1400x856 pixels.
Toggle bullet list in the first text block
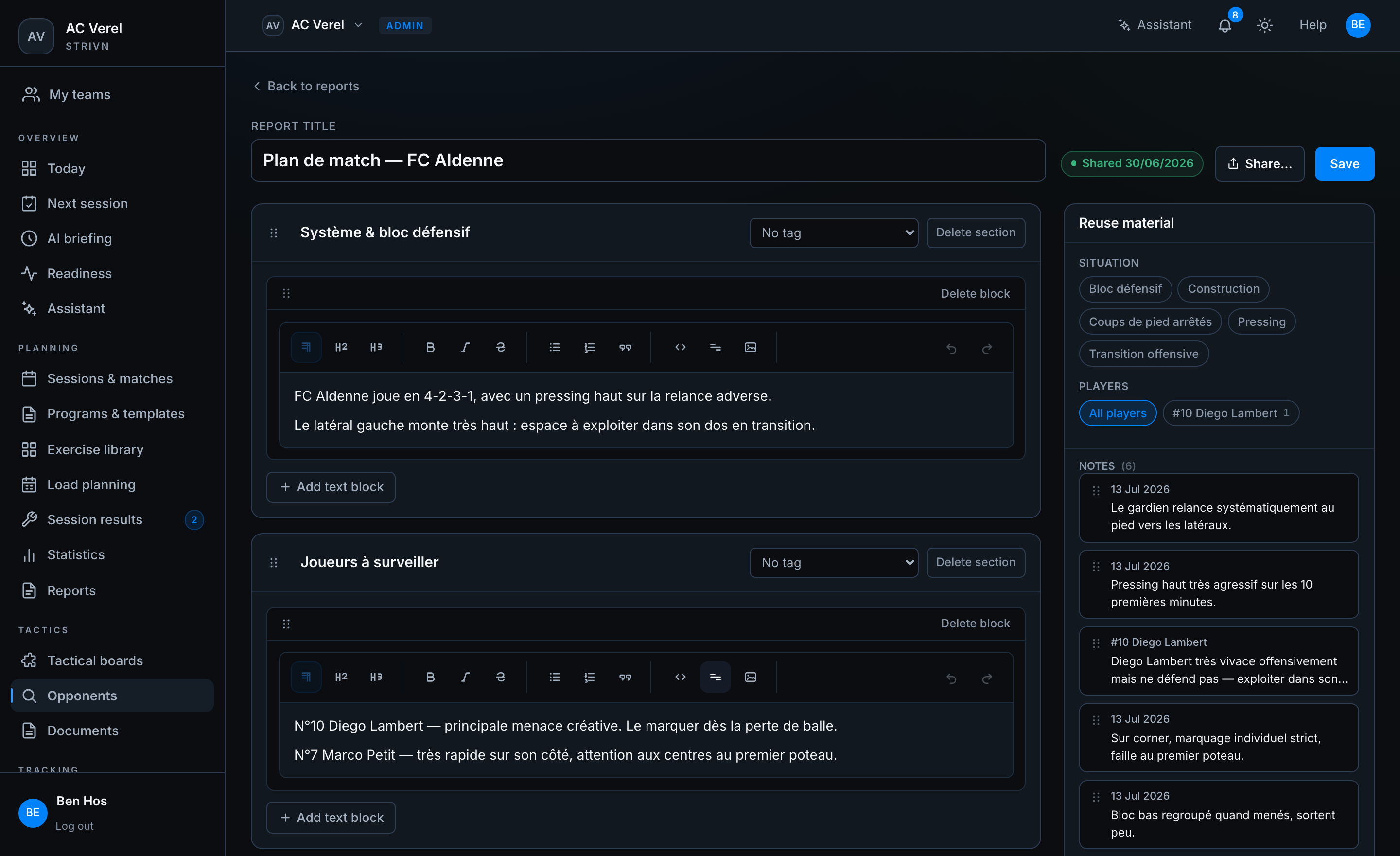pyautogui.click(x=555, y=347)
